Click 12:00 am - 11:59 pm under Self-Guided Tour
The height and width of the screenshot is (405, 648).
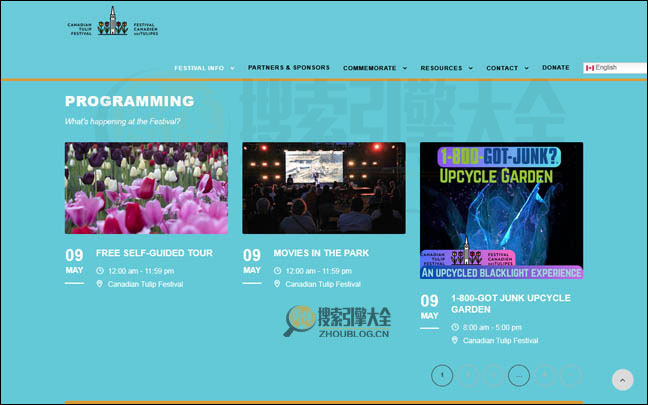click(x=141, y=271)
